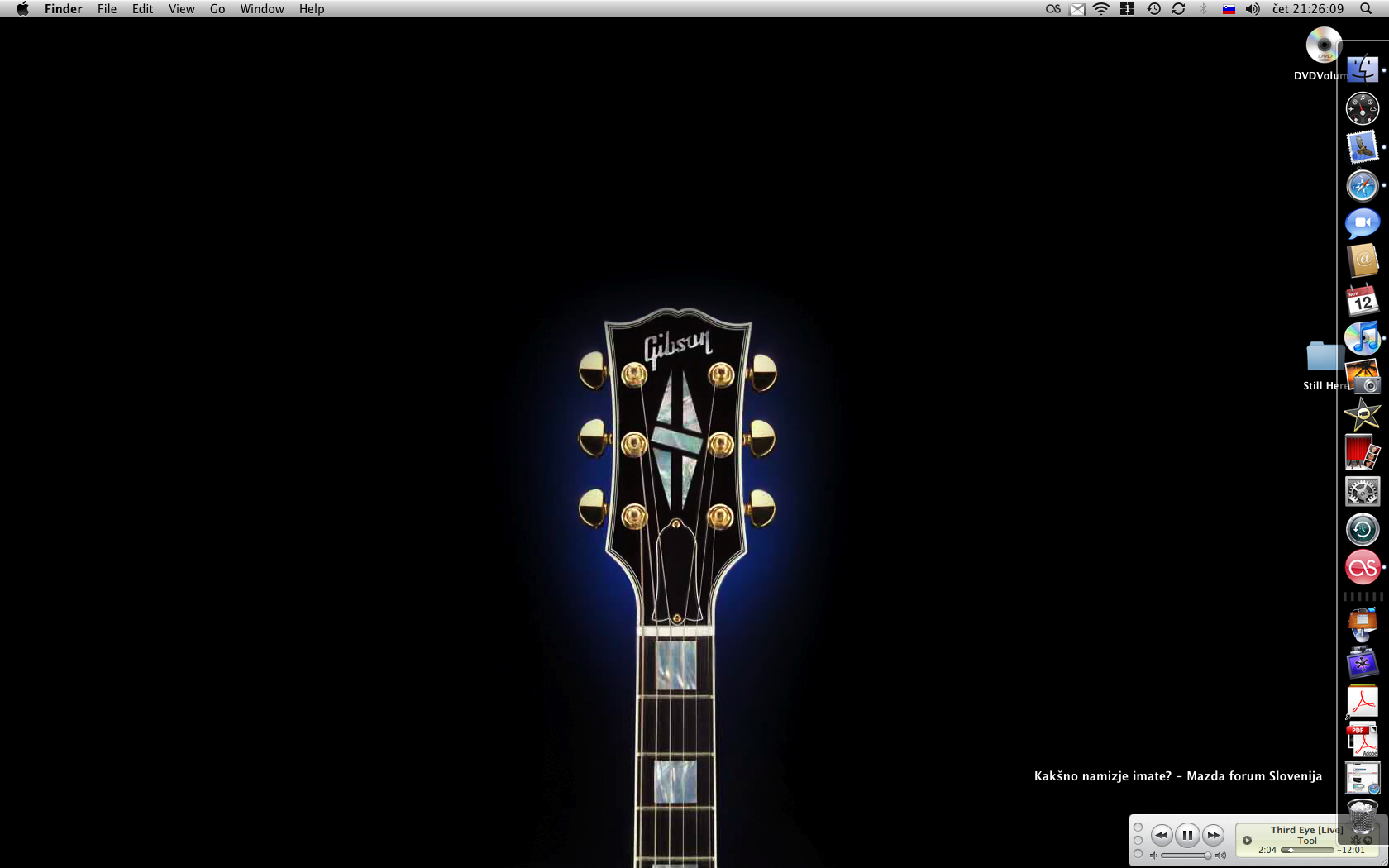Open Time Machine menu bar icon

(1153, 9)
